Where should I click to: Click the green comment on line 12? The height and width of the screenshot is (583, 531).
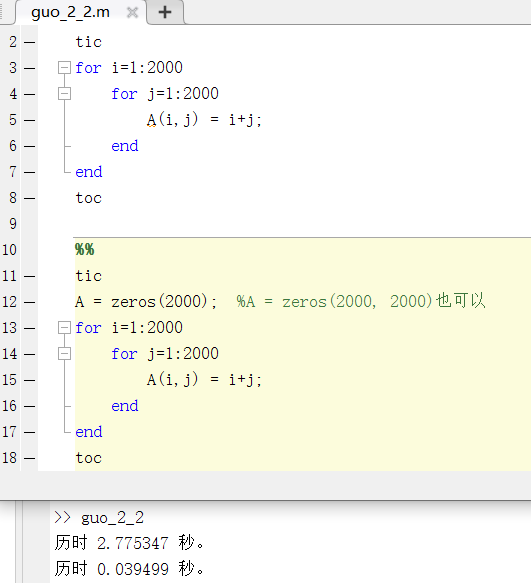361,301
